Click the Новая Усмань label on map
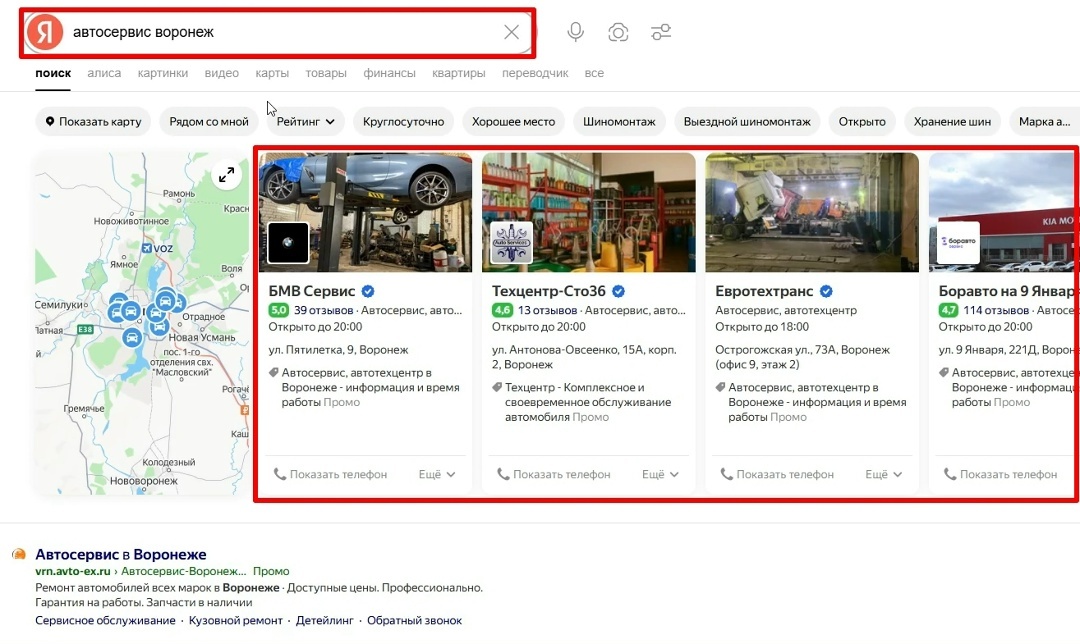The height and width of the screenshot is (644, 1080). tap(202, 337)
